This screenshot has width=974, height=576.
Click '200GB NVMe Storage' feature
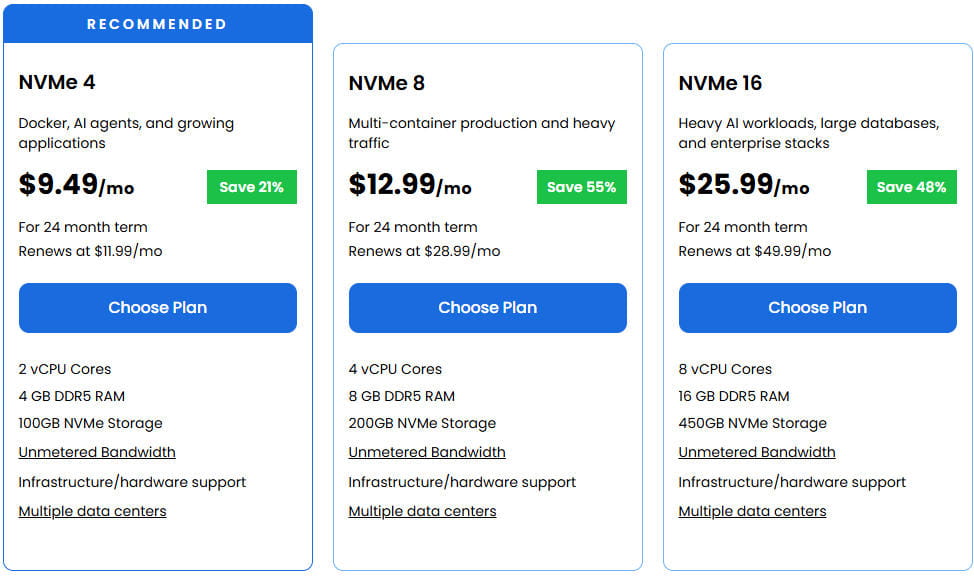click(x=422, y=423)
